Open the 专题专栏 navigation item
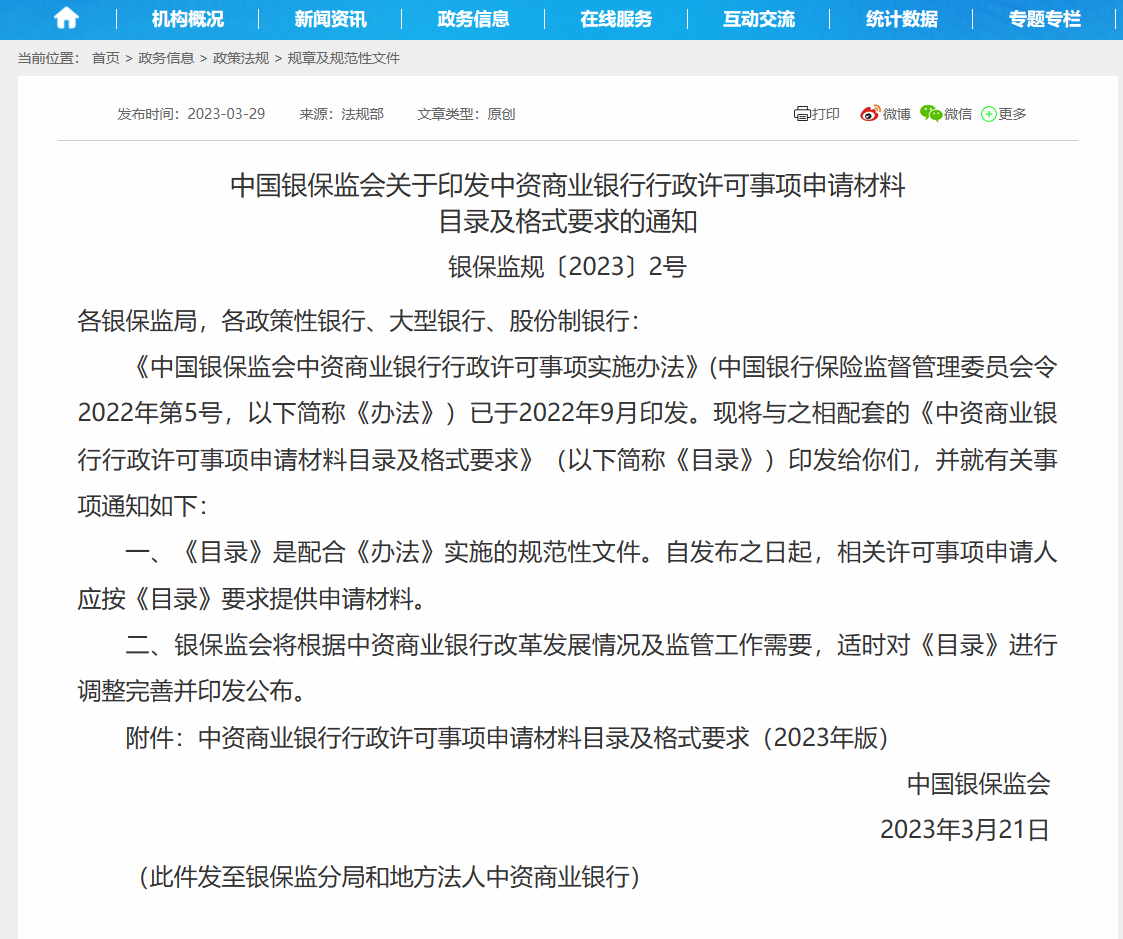 1044,19
